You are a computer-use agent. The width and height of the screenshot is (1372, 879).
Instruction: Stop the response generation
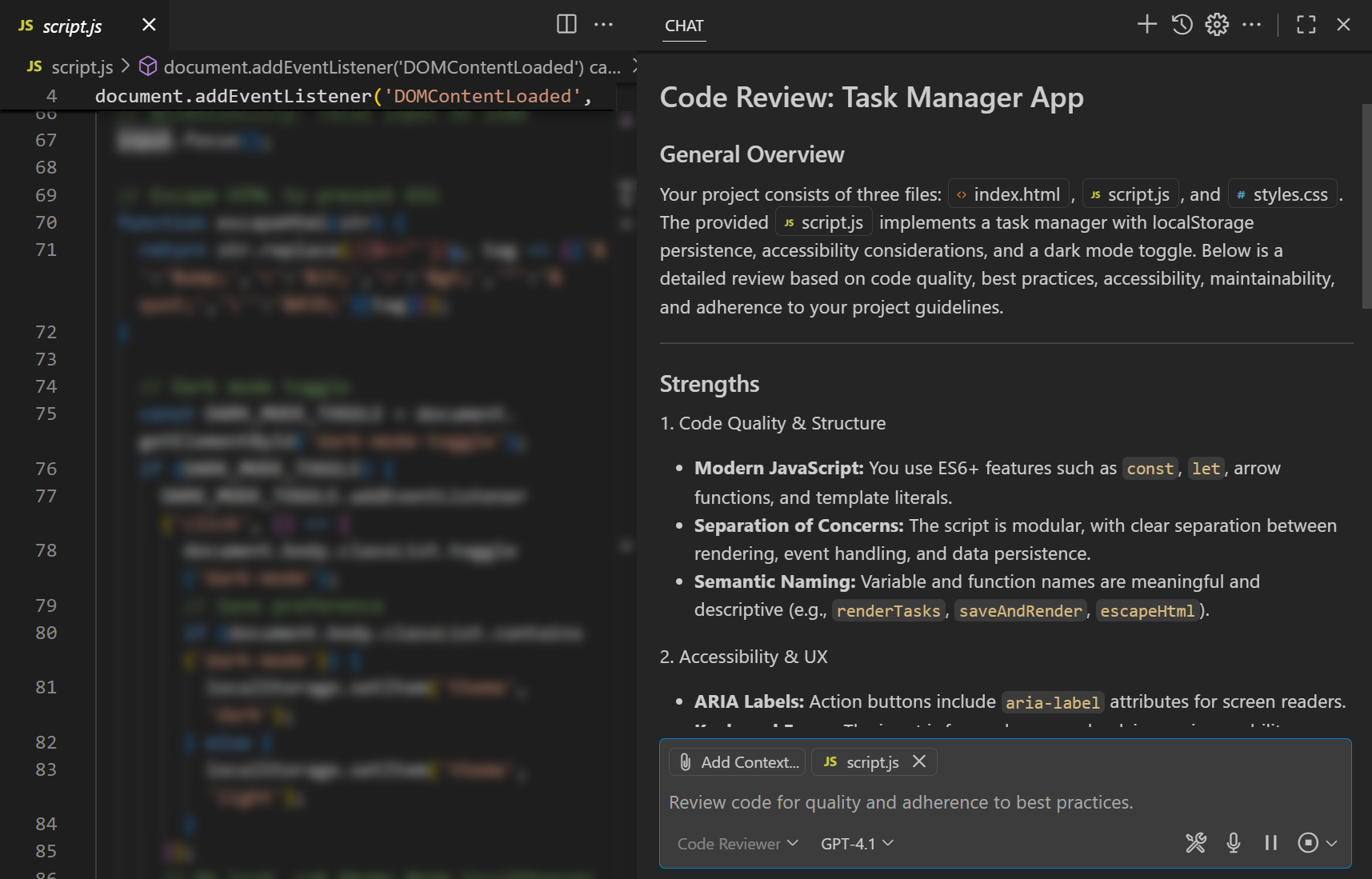[x=1309, y=842]
